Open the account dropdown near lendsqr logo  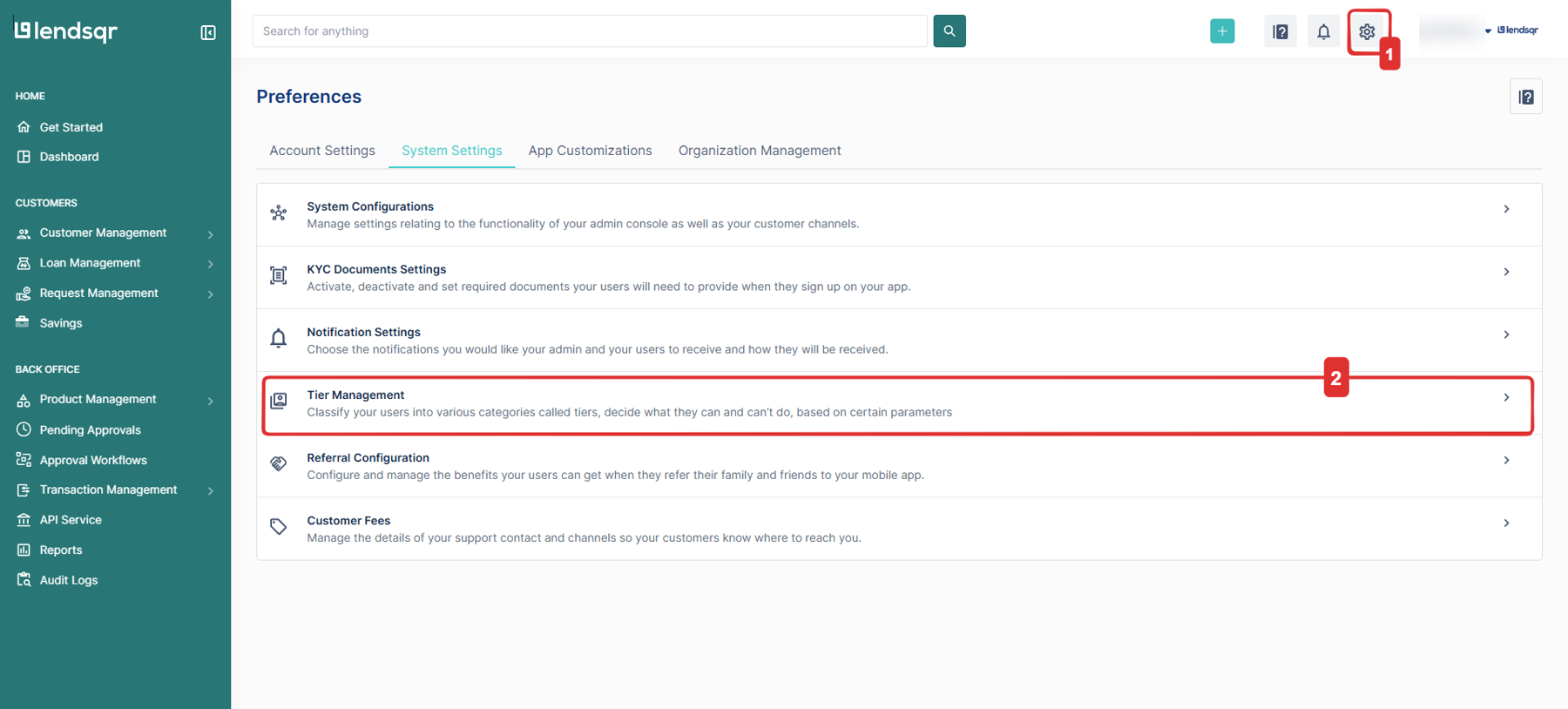coord(1488,30)
